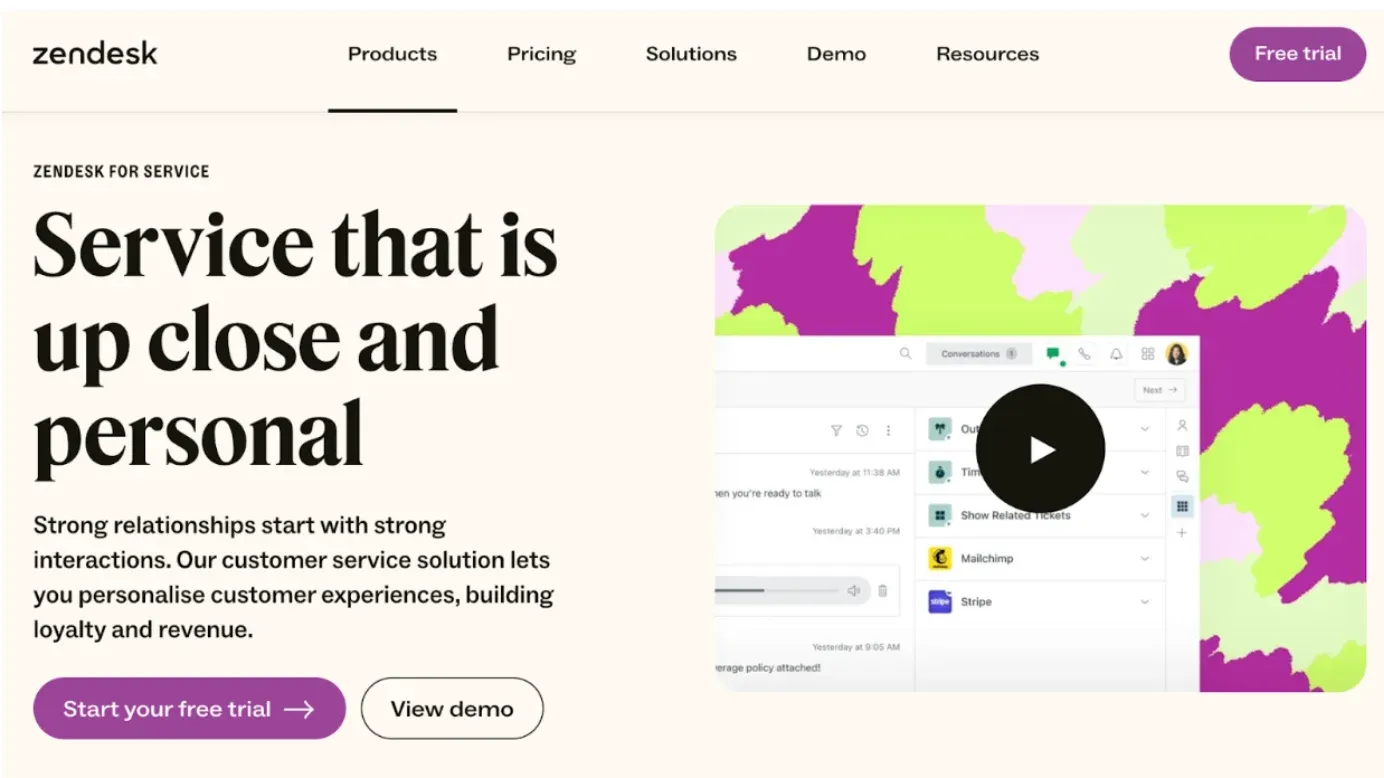Click the palm tree app icon
The height and width of the screenshot is (778, 1384).
click(939, 429)
